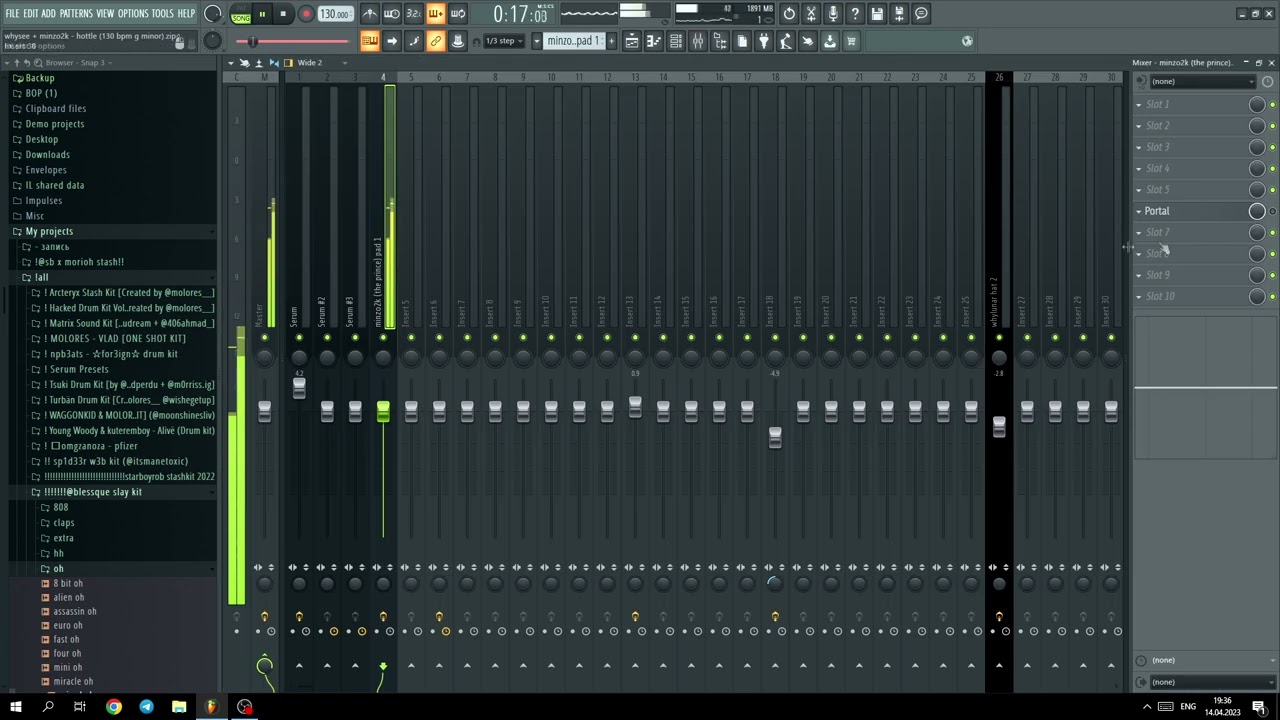Open the Piano roll view
The width and height of the screenshot is (1280, 720).
[x=654, y=41]
